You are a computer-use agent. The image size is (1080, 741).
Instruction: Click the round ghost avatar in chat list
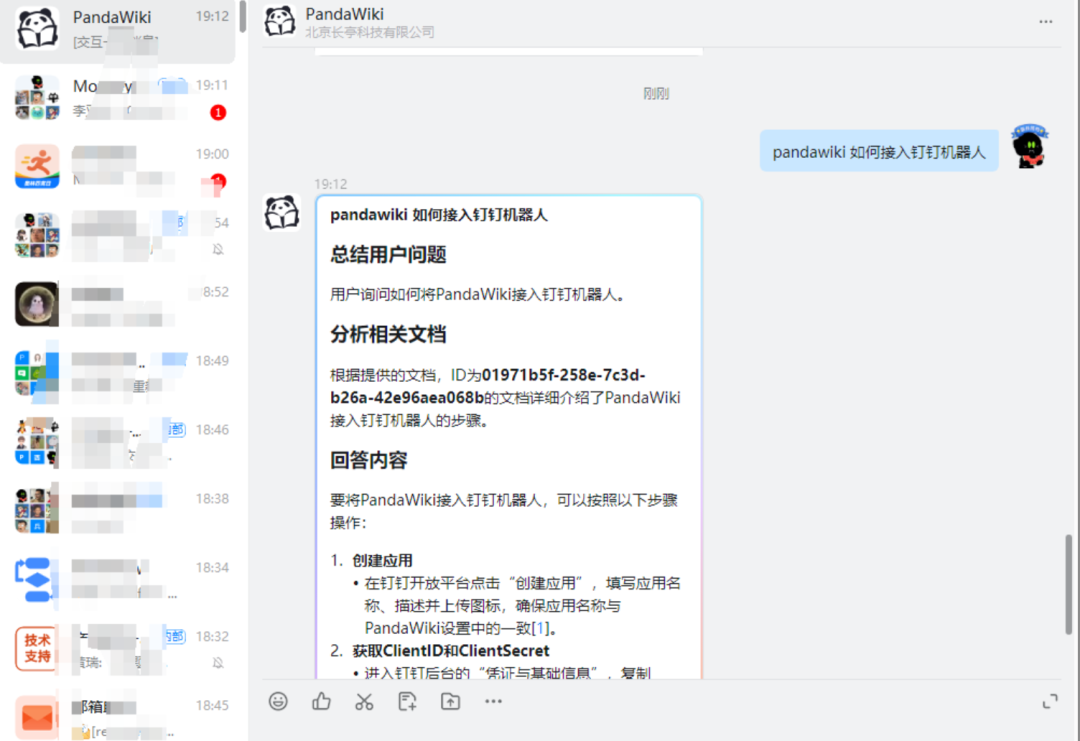[x=37, y=304]
